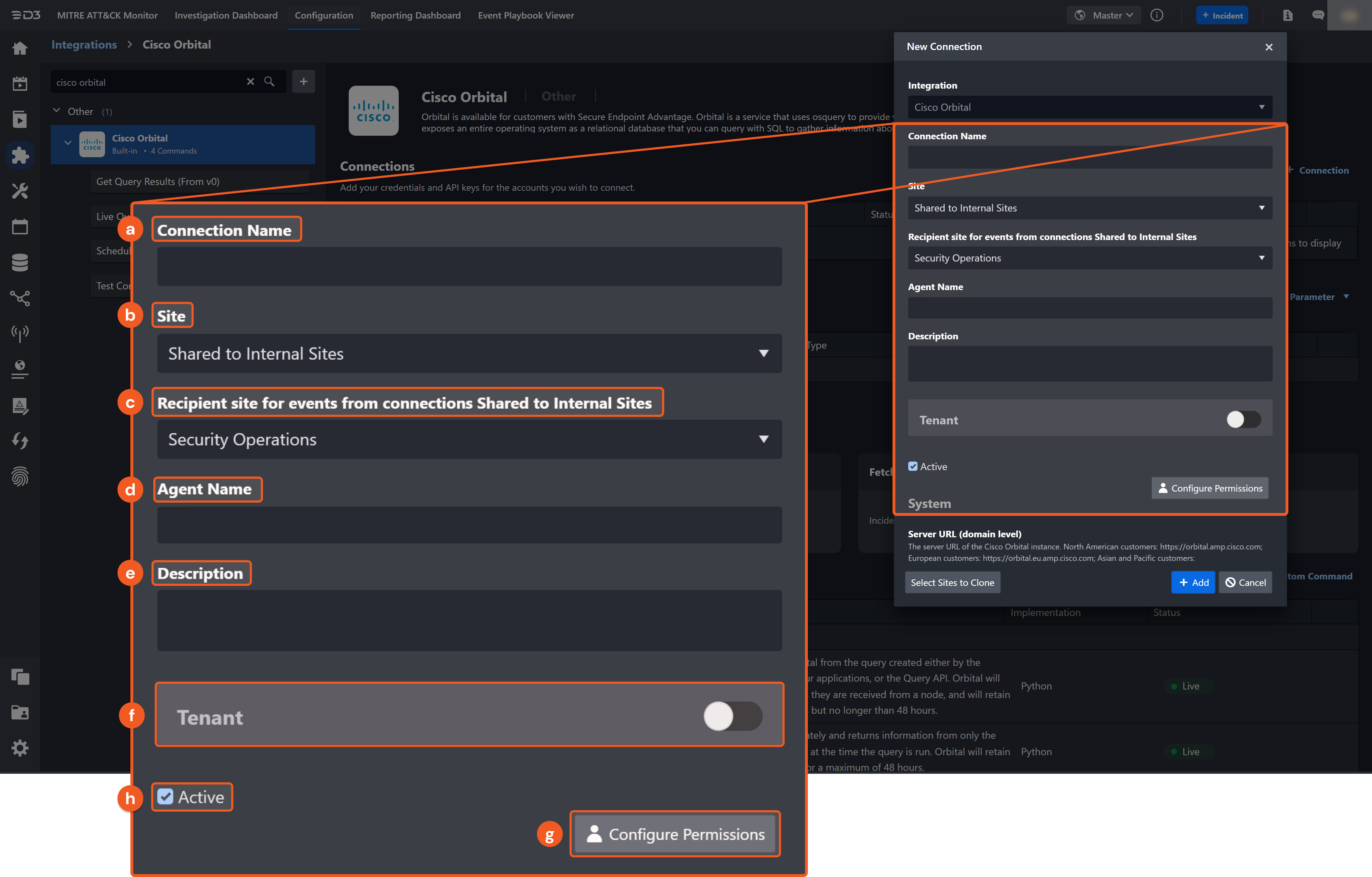Switch to the Reporting Dashboard tab
Image resolution: width=1372 pixels, height=877 pixels.
[x=416, y=15]
